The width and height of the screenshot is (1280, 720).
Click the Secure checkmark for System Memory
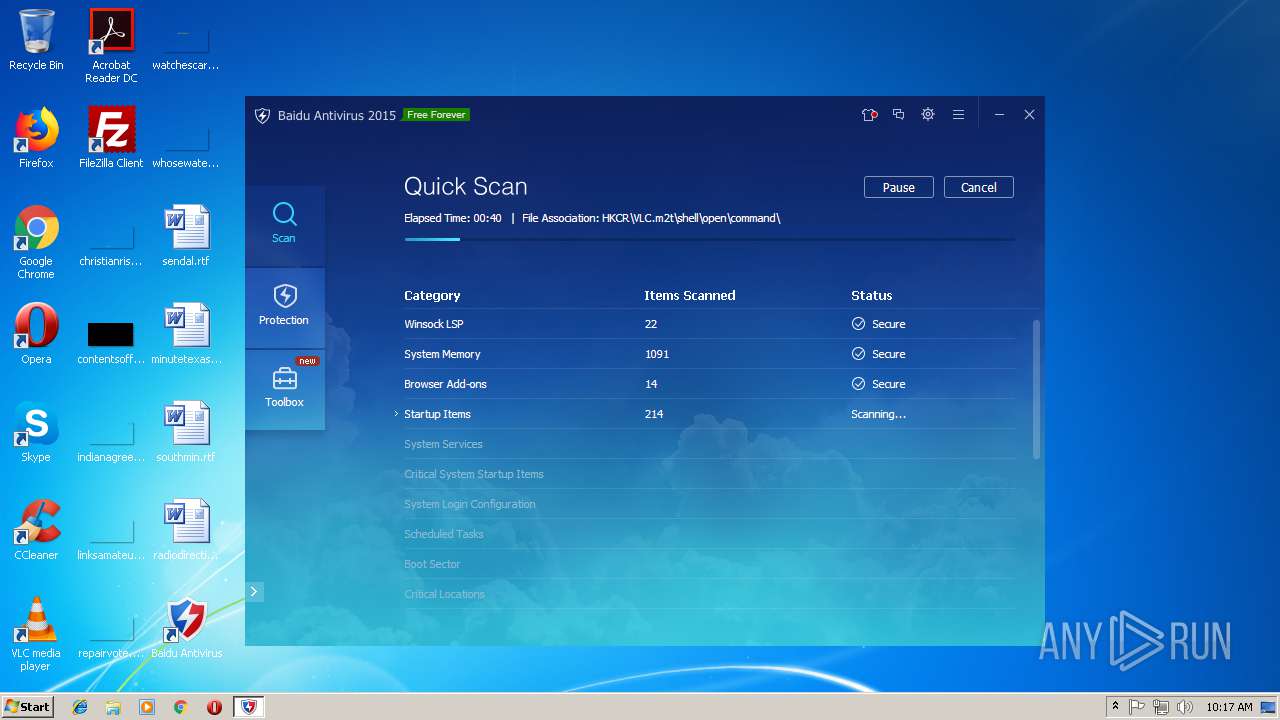pos(858,354)
